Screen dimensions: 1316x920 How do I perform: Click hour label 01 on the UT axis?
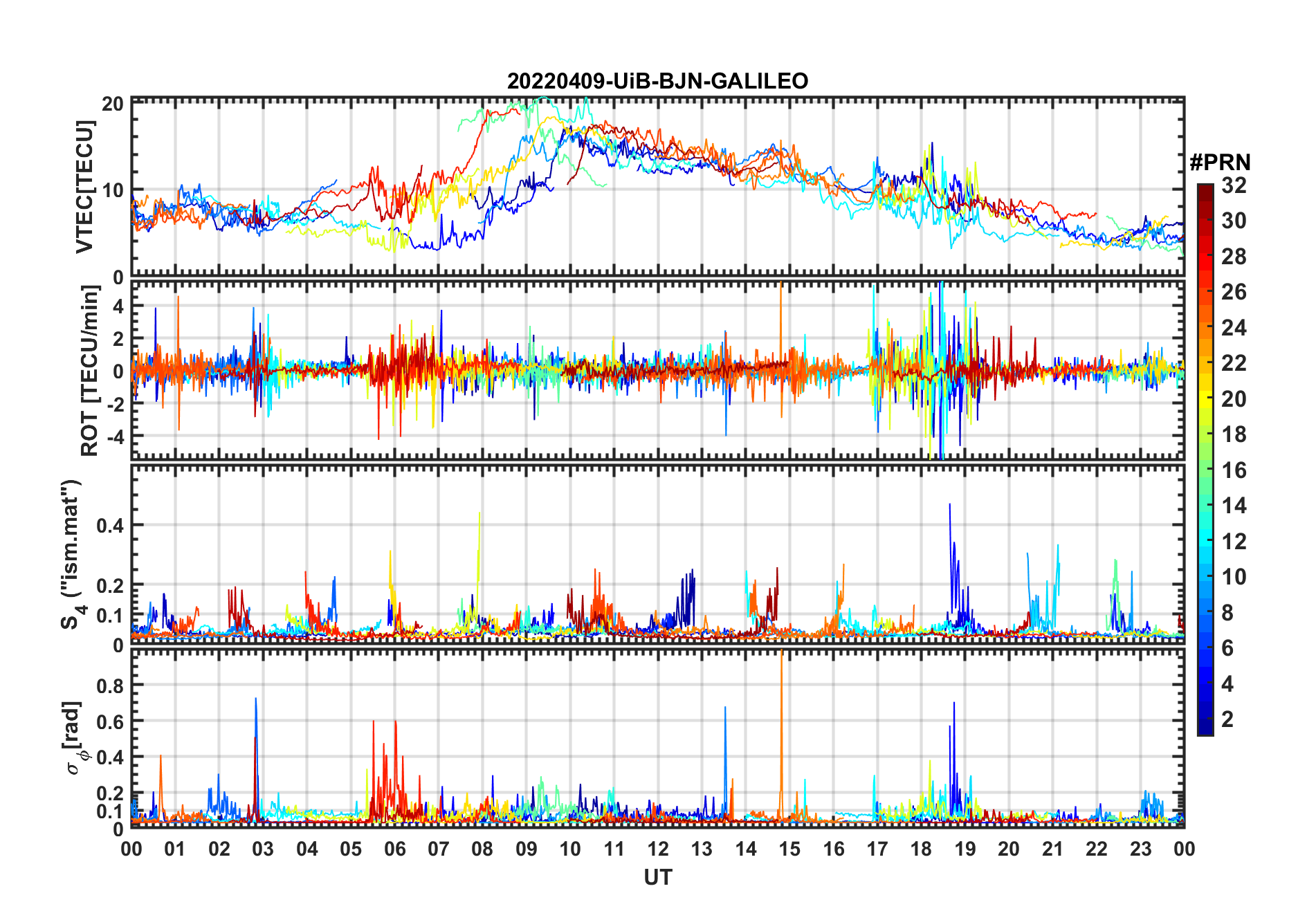click(175, 849)
